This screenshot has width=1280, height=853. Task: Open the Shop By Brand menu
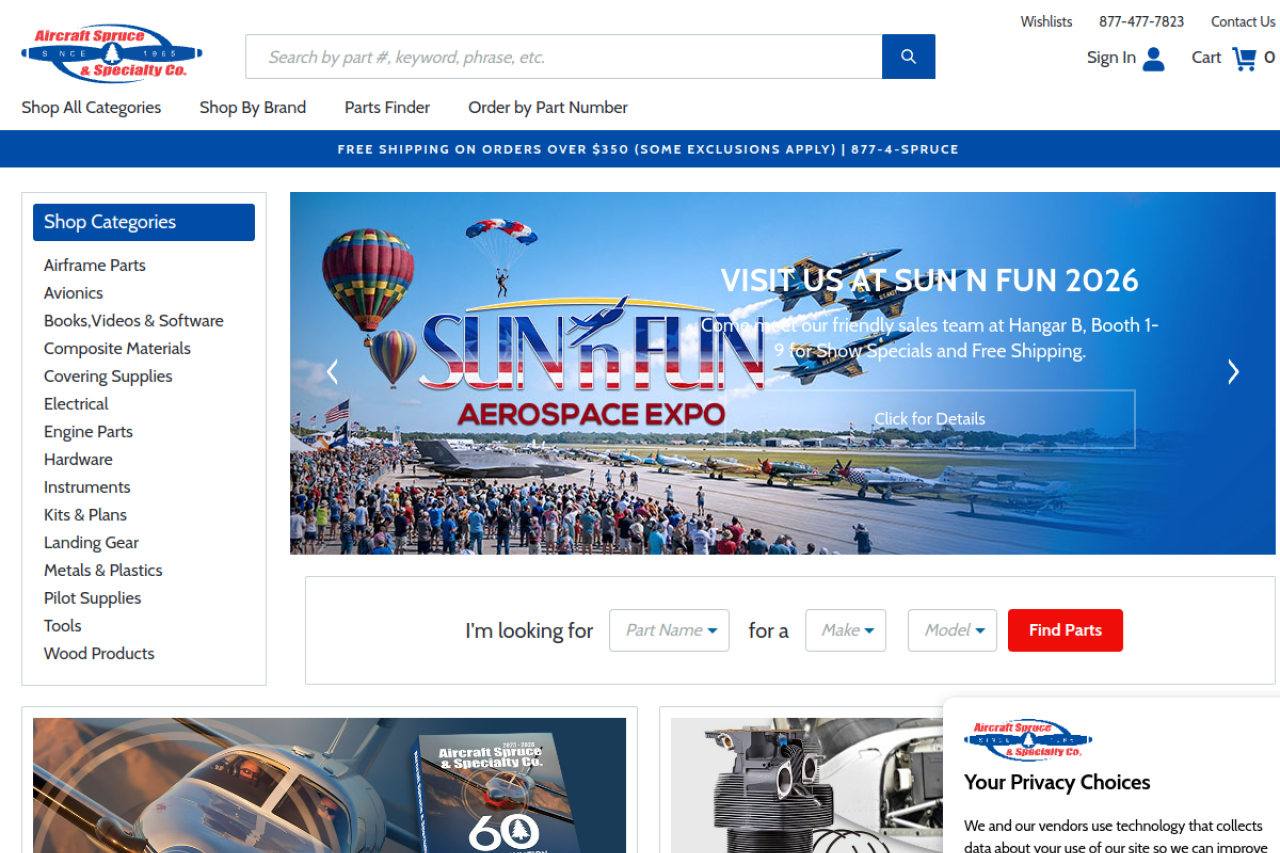(252, 107)
